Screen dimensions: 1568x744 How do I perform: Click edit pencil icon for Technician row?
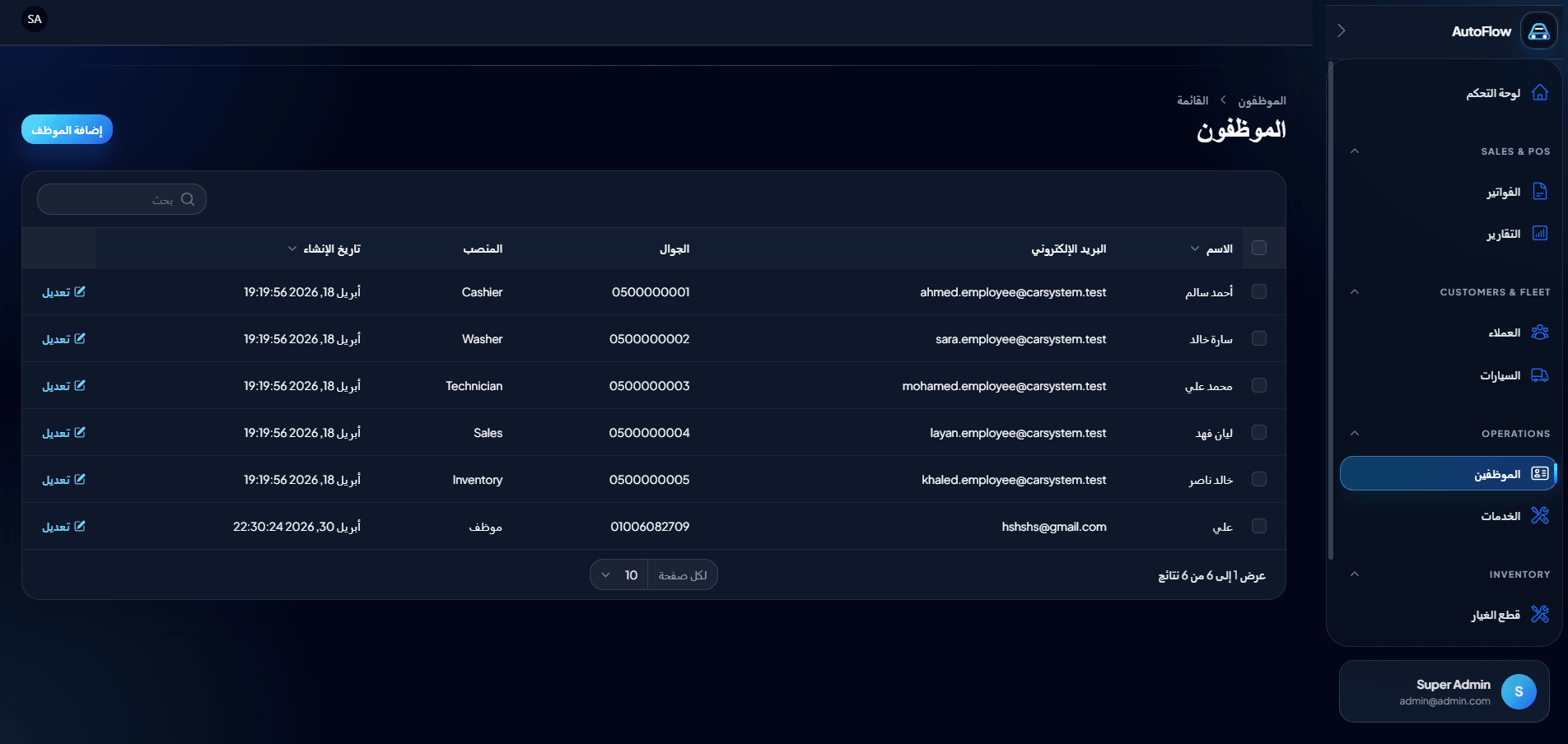(80, 385)
